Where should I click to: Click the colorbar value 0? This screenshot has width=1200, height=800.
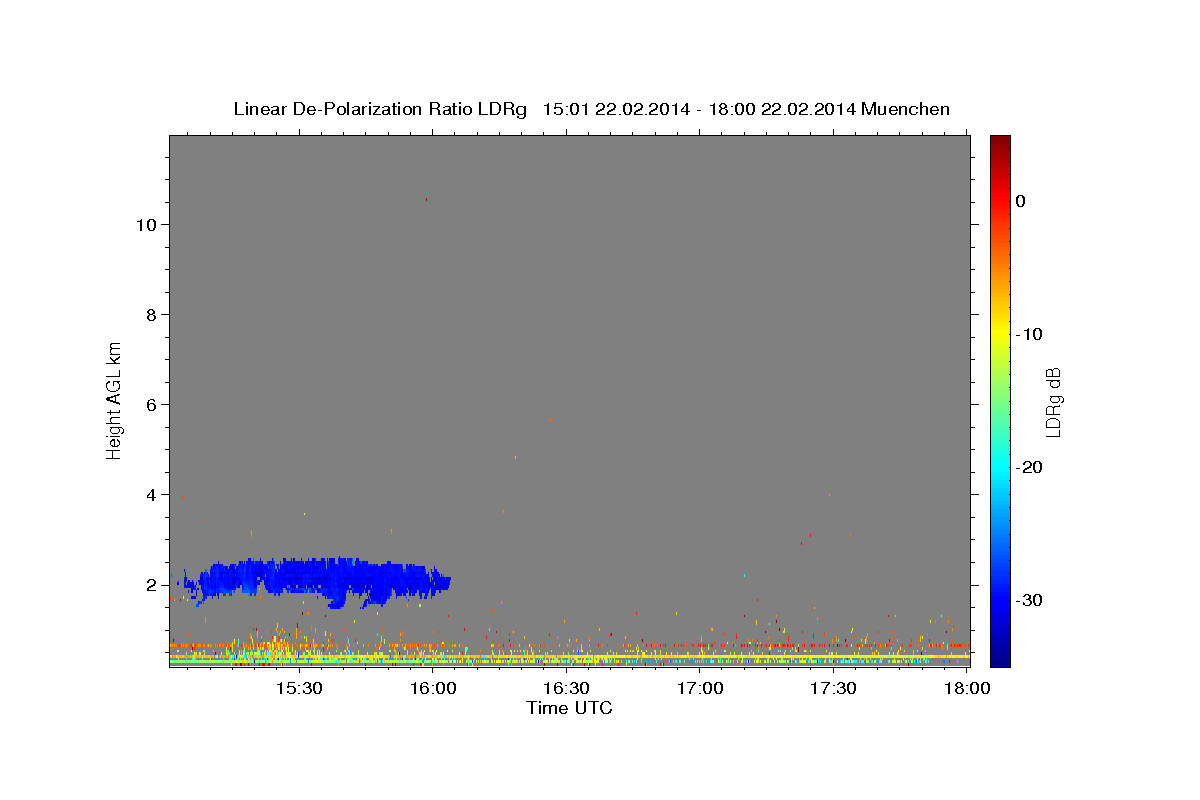click(x=1021, y=201)
